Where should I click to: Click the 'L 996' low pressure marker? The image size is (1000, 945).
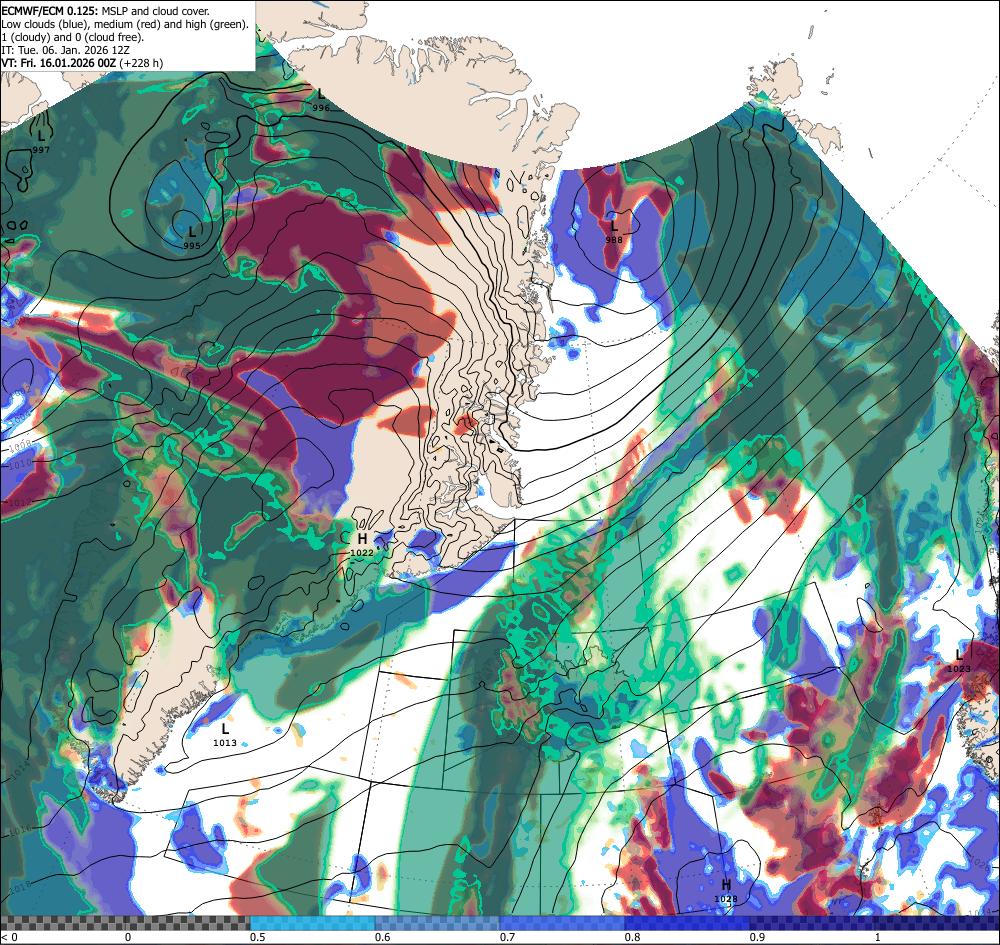coord(321,100)
